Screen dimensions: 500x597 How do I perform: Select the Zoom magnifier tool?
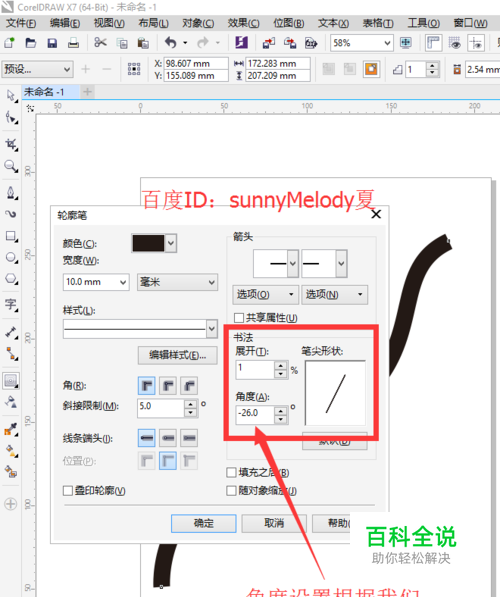11,166
